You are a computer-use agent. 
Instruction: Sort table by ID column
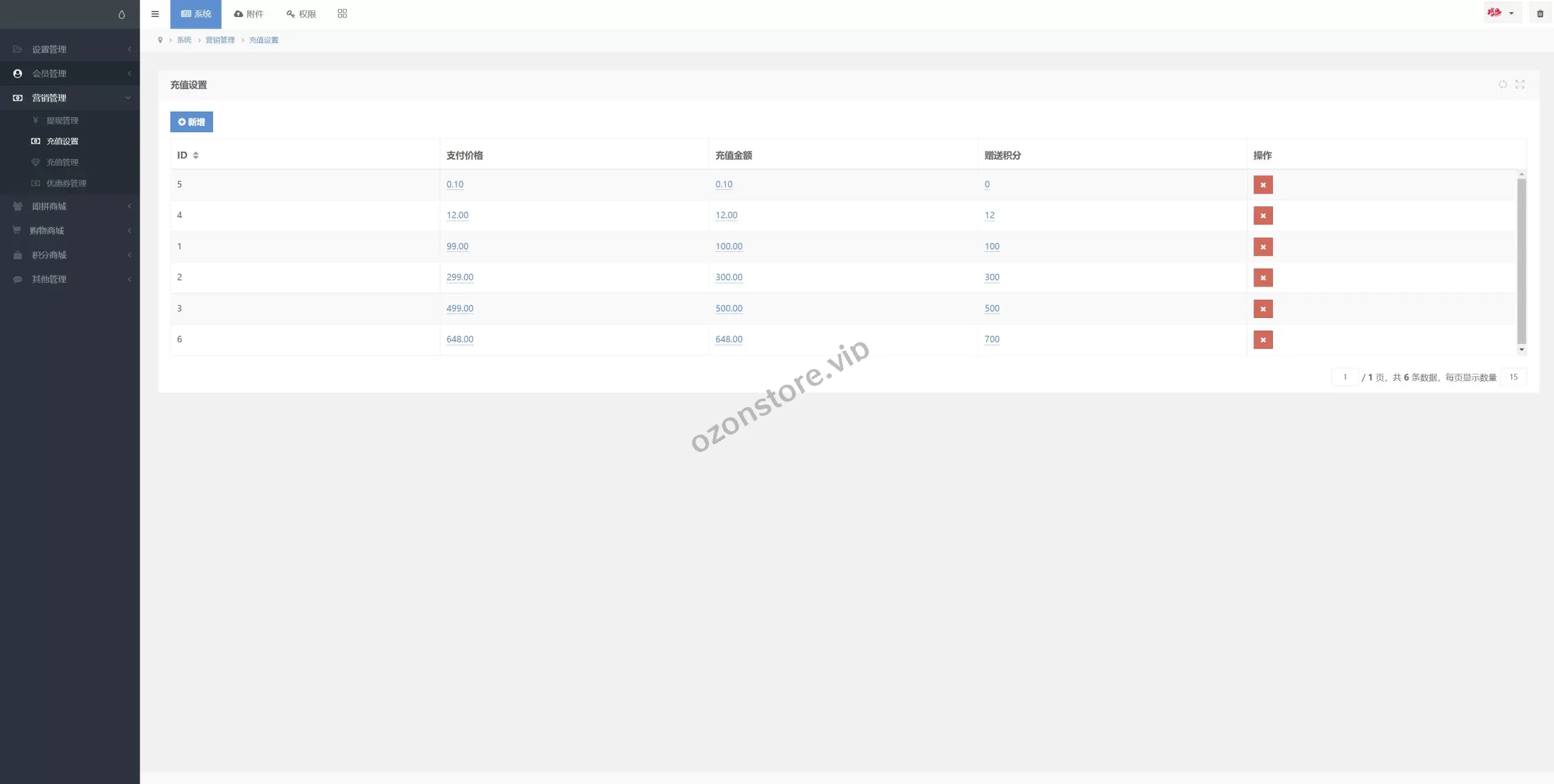click(x=195, y=155)
